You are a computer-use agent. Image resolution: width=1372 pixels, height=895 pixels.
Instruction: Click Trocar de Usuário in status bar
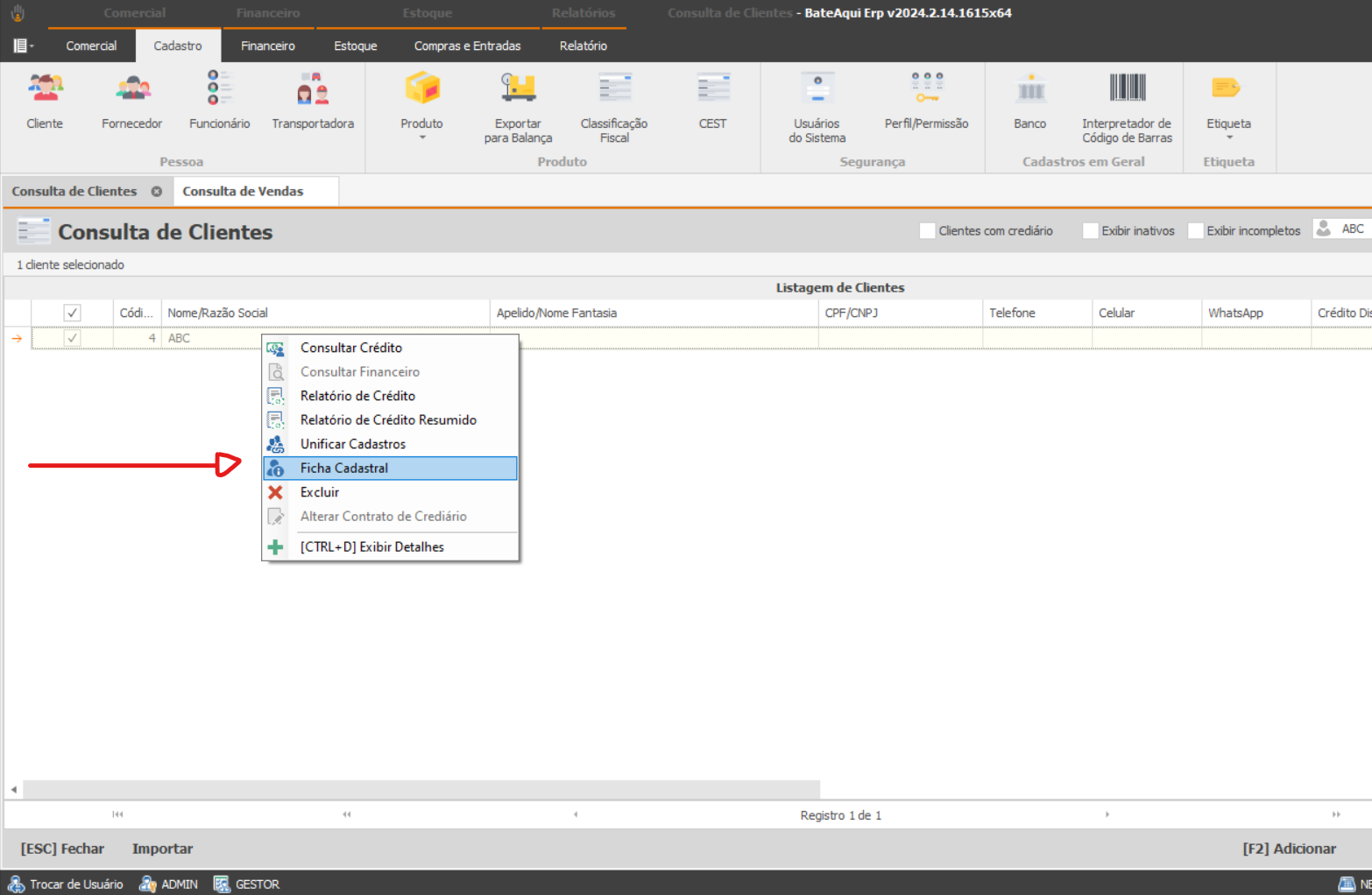(66, 884)
